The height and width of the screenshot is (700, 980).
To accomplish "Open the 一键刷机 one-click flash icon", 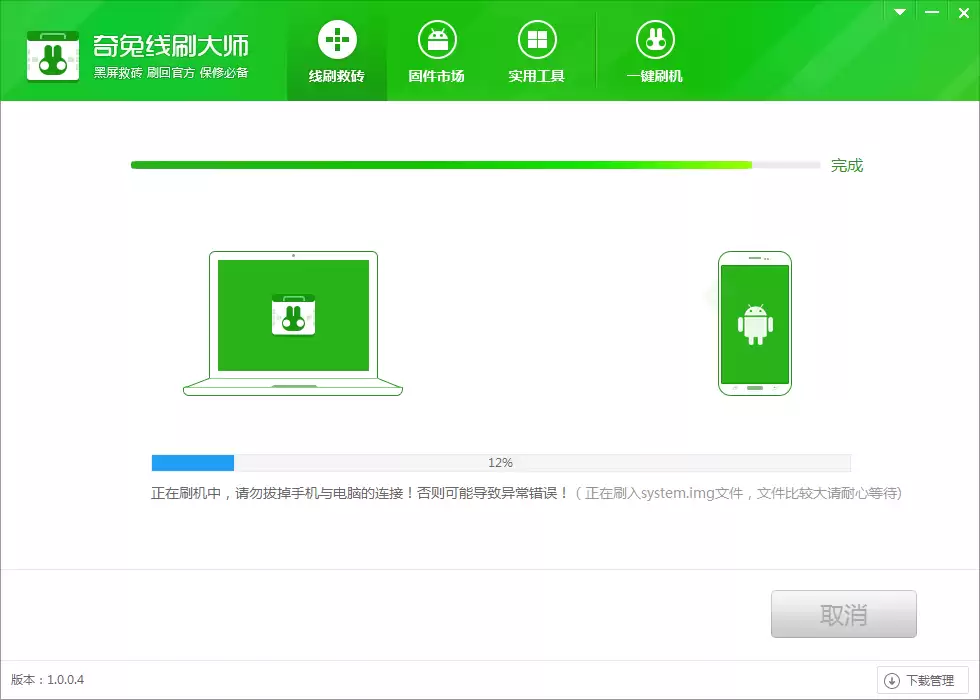I will (655, 40).
